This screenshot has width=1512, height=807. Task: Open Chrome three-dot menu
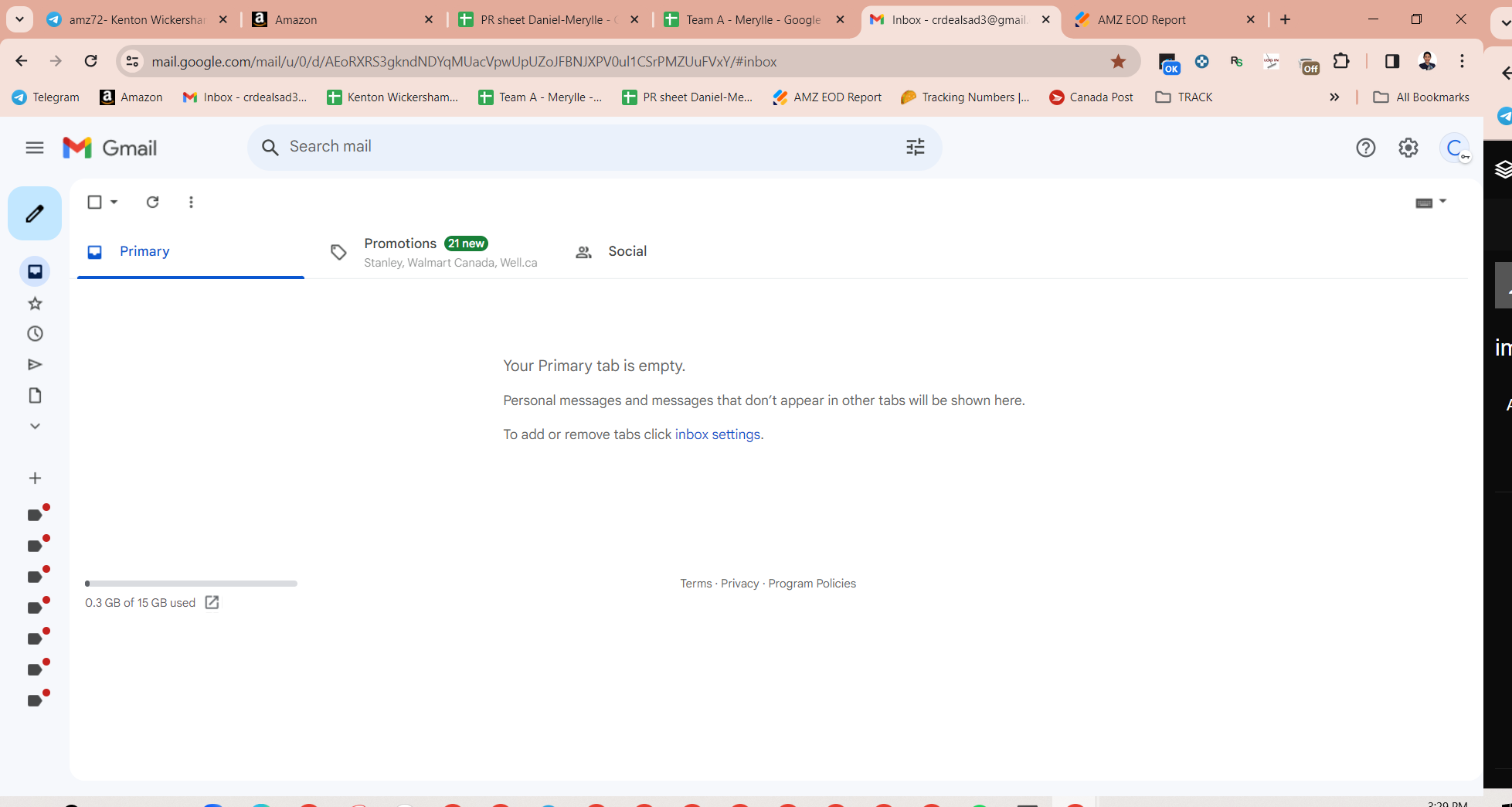point(1462,61)
